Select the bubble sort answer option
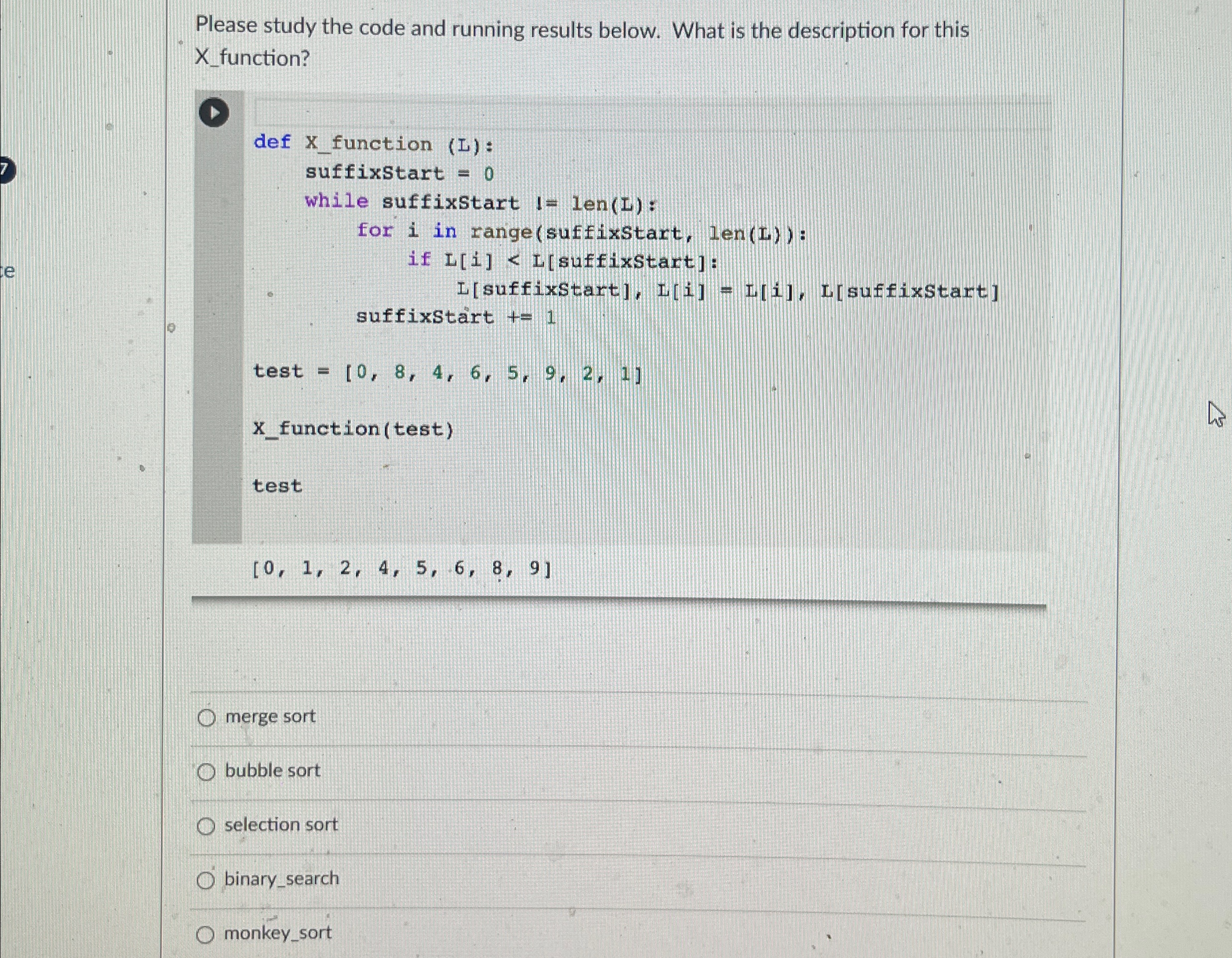This screenshot has width=1232, height=958. 207,771
